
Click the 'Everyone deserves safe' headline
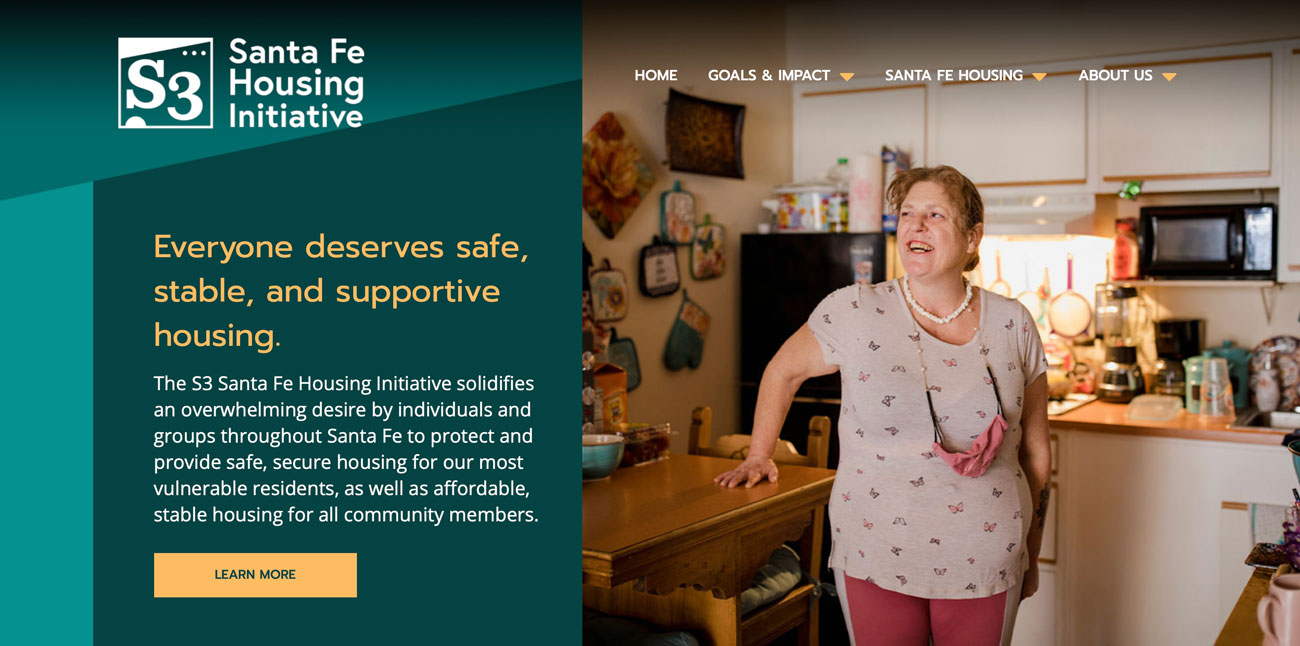(341, 290)
